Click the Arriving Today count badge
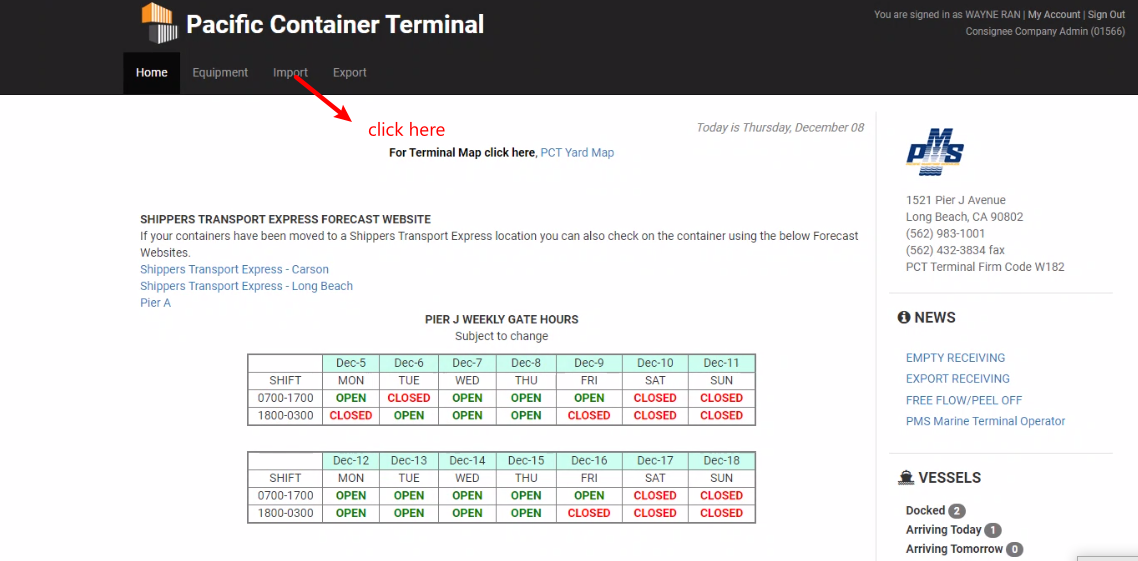Screen dimensions: 1138x561 pyautogui.click(x=992, y=531)
